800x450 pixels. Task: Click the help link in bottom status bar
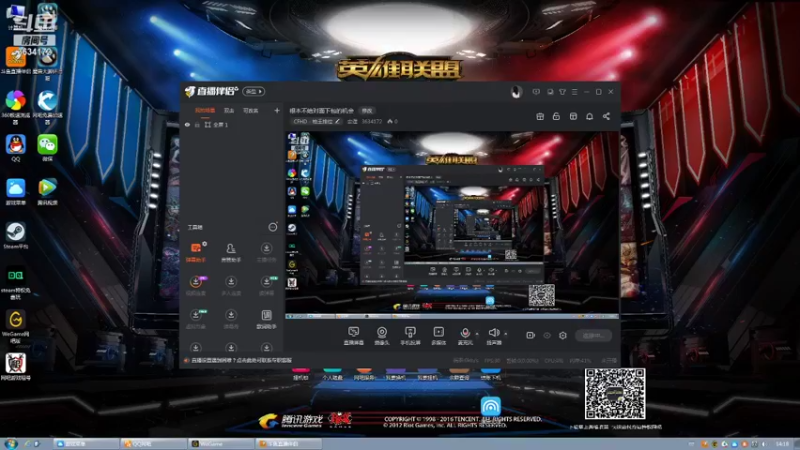(x=241, y=360)
